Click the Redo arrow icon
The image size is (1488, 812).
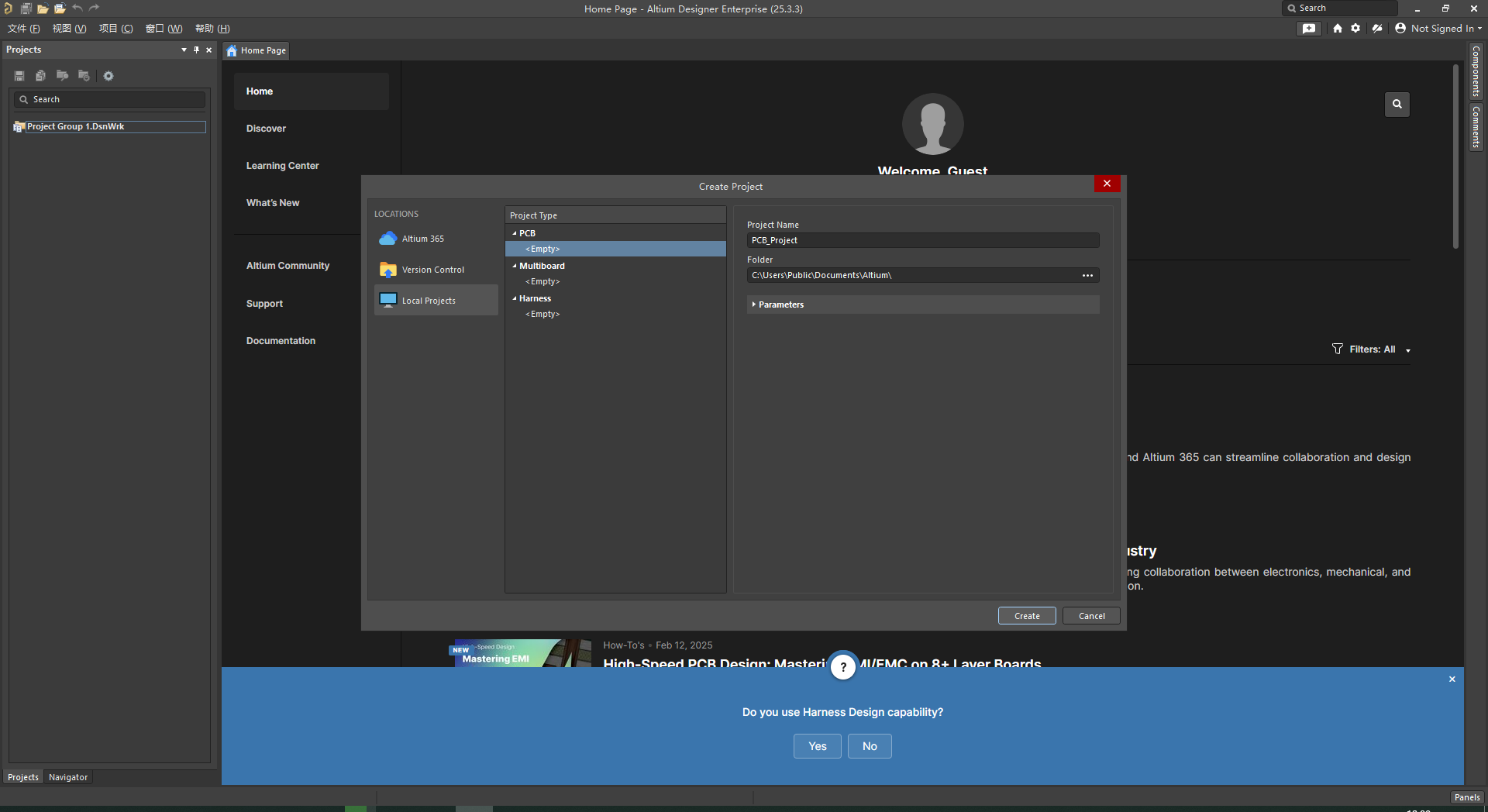point(95,8)
